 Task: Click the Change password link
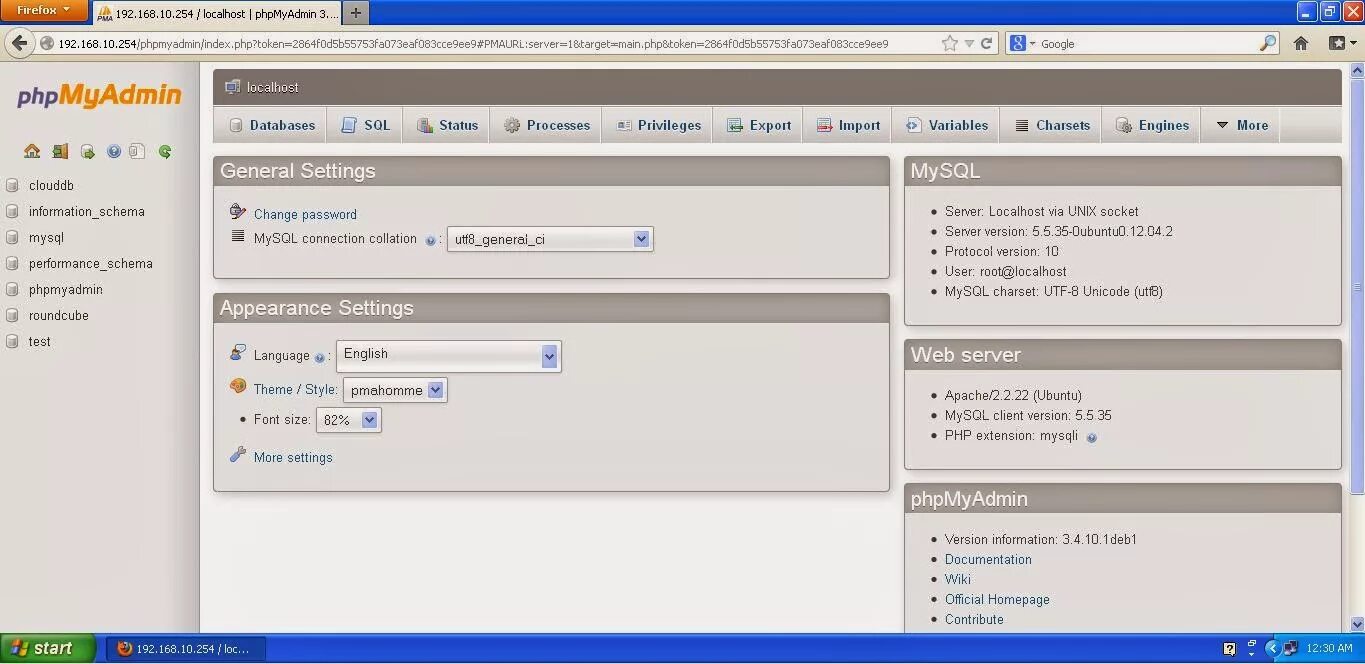(305, 214)
